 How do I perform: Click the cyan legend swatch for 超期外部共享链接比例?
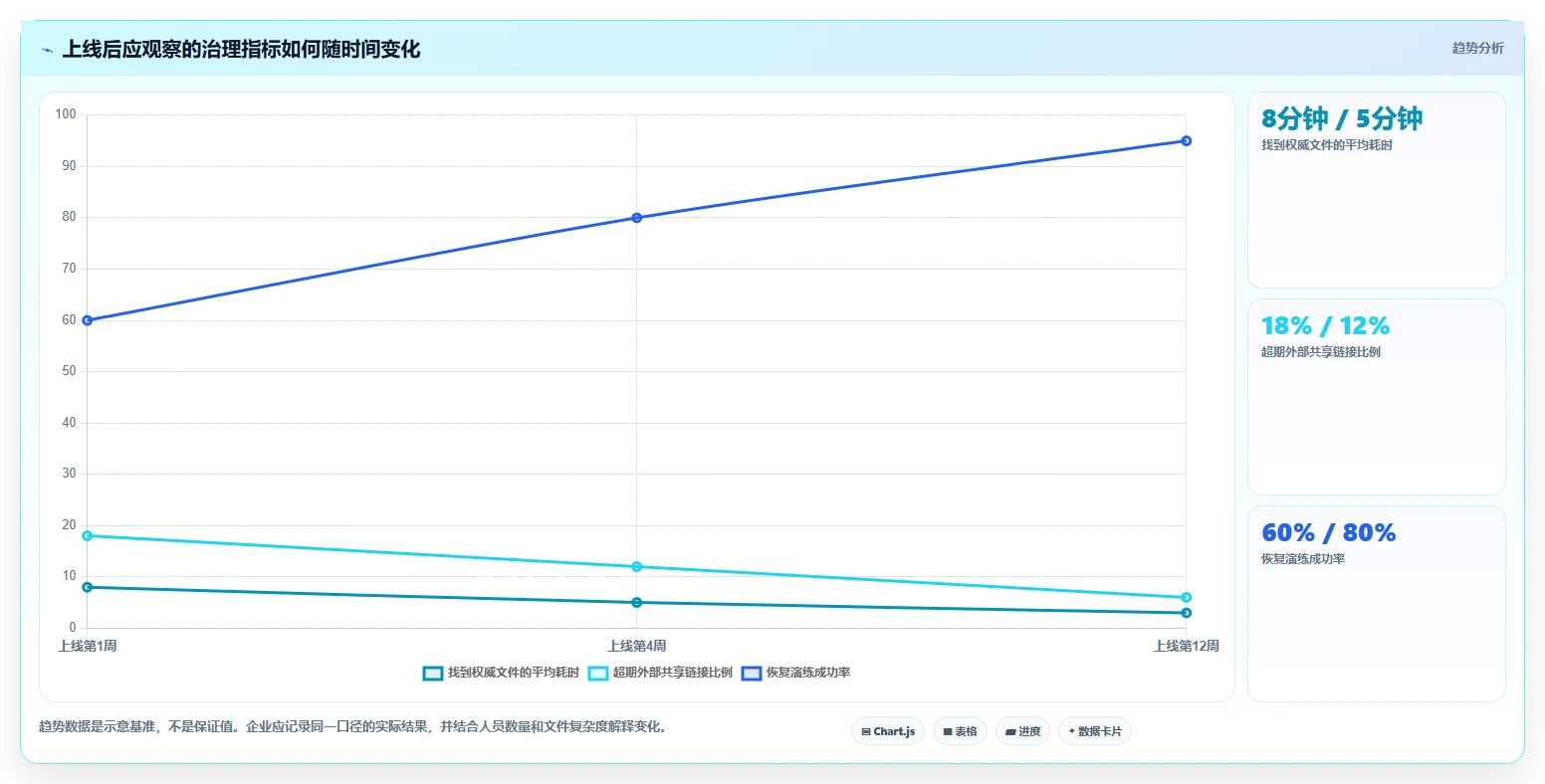(x=598, y=674)
